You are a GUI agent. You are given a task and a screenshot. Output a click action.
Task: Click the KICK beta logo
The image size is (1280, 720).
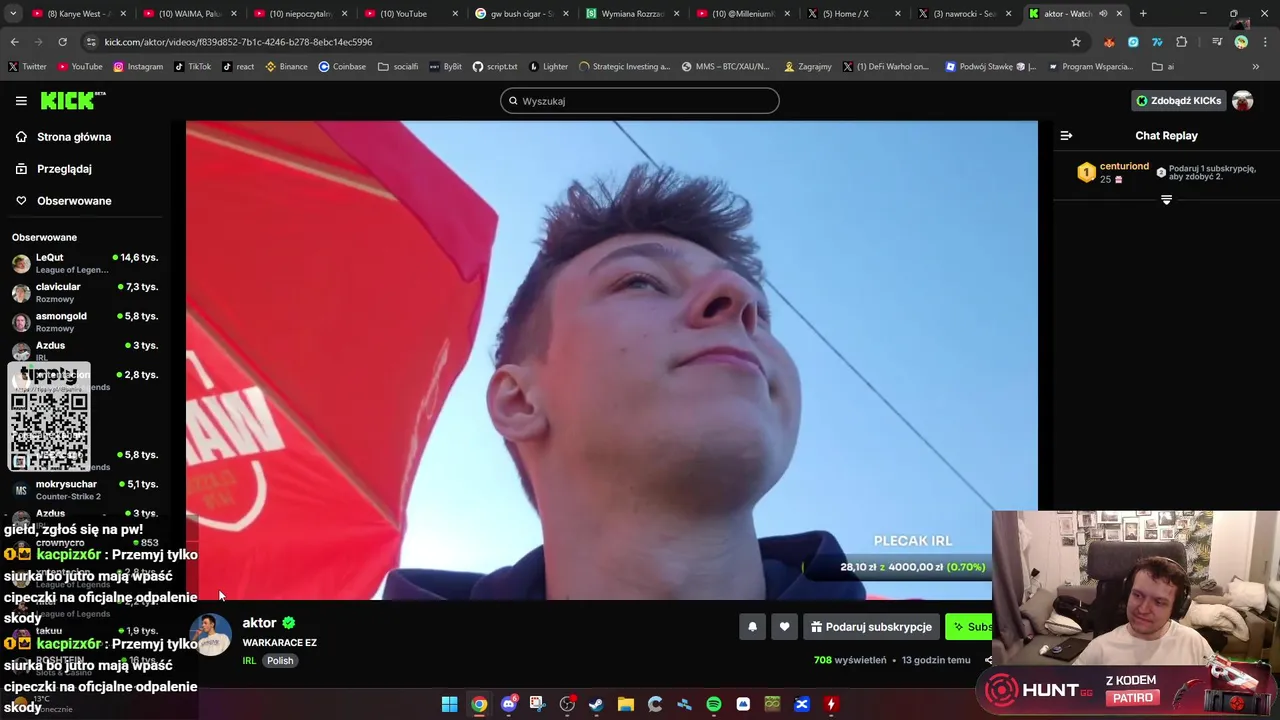(x=73, y=100)
